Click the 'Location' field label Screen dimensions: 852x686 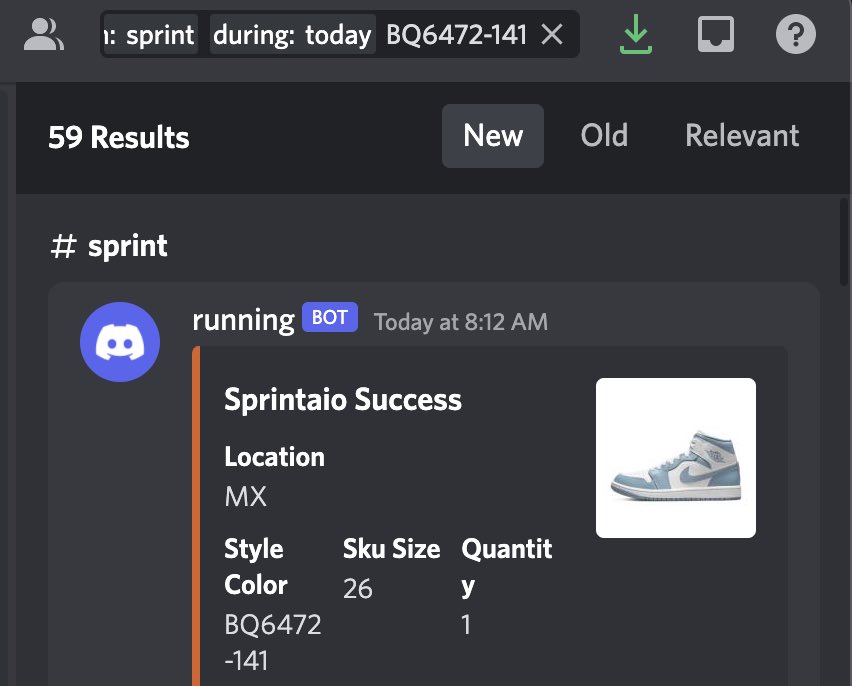tap(275, 457)
